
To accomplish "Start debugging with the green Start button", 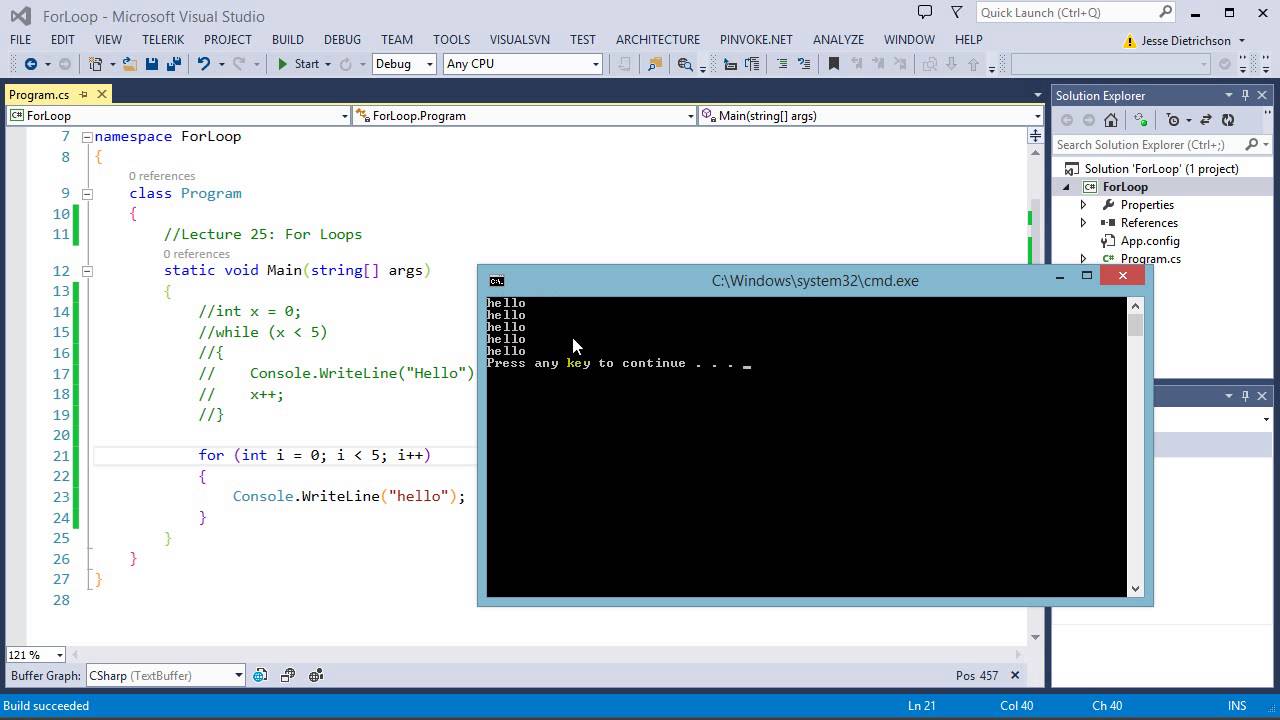I will pyautogui.click(x=298, y=64).
